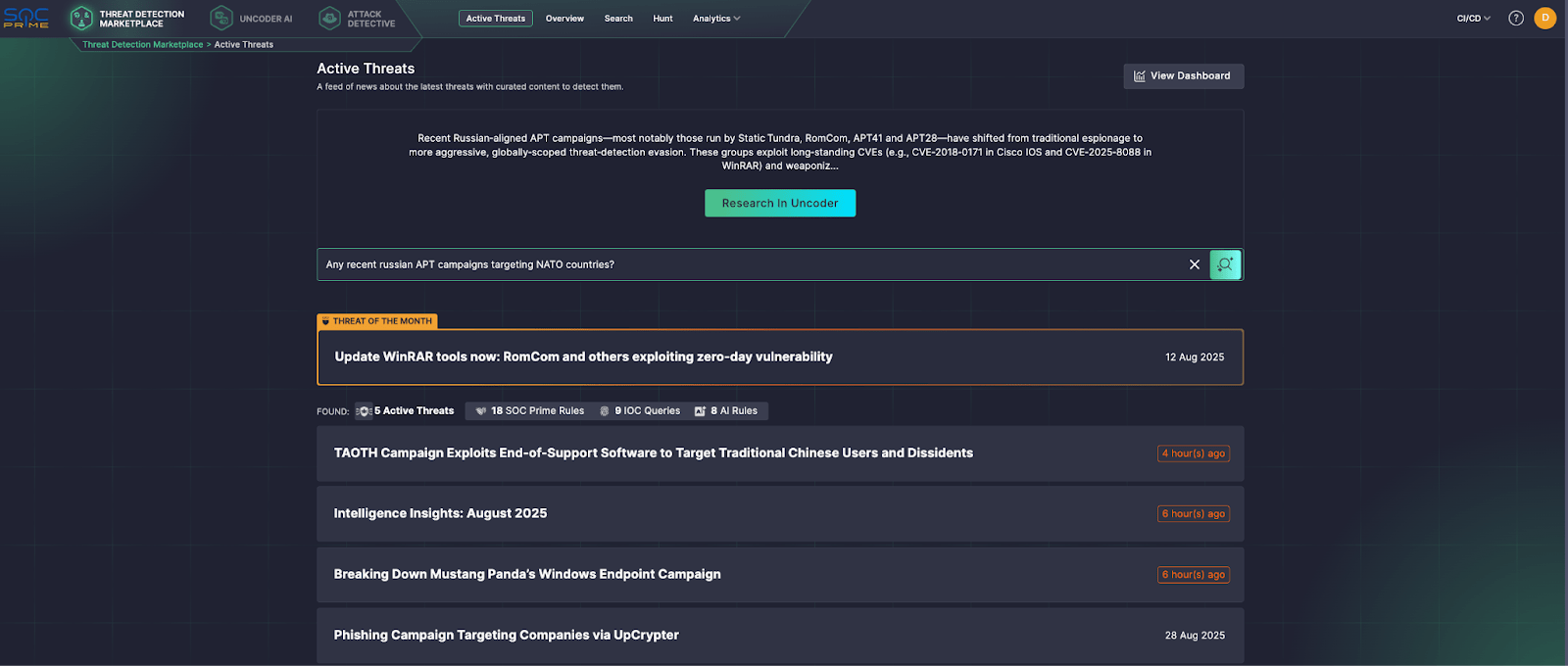Open the TAOTH Campaign threat entry
The width and height of the screenshot is (1568, 666).
point(780,453)
